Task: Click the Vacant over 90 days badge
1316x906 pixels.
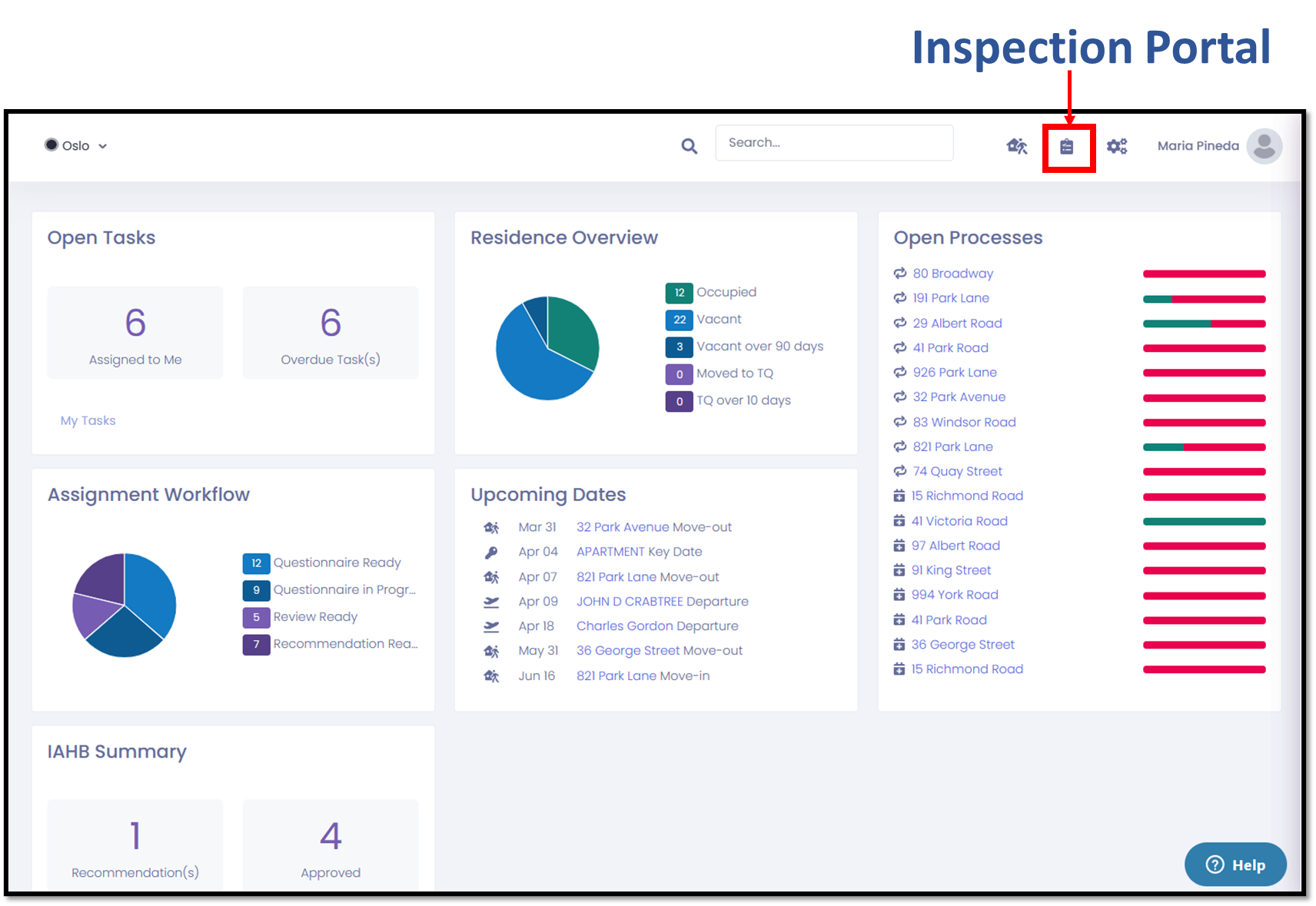Action: pos(679,347)
